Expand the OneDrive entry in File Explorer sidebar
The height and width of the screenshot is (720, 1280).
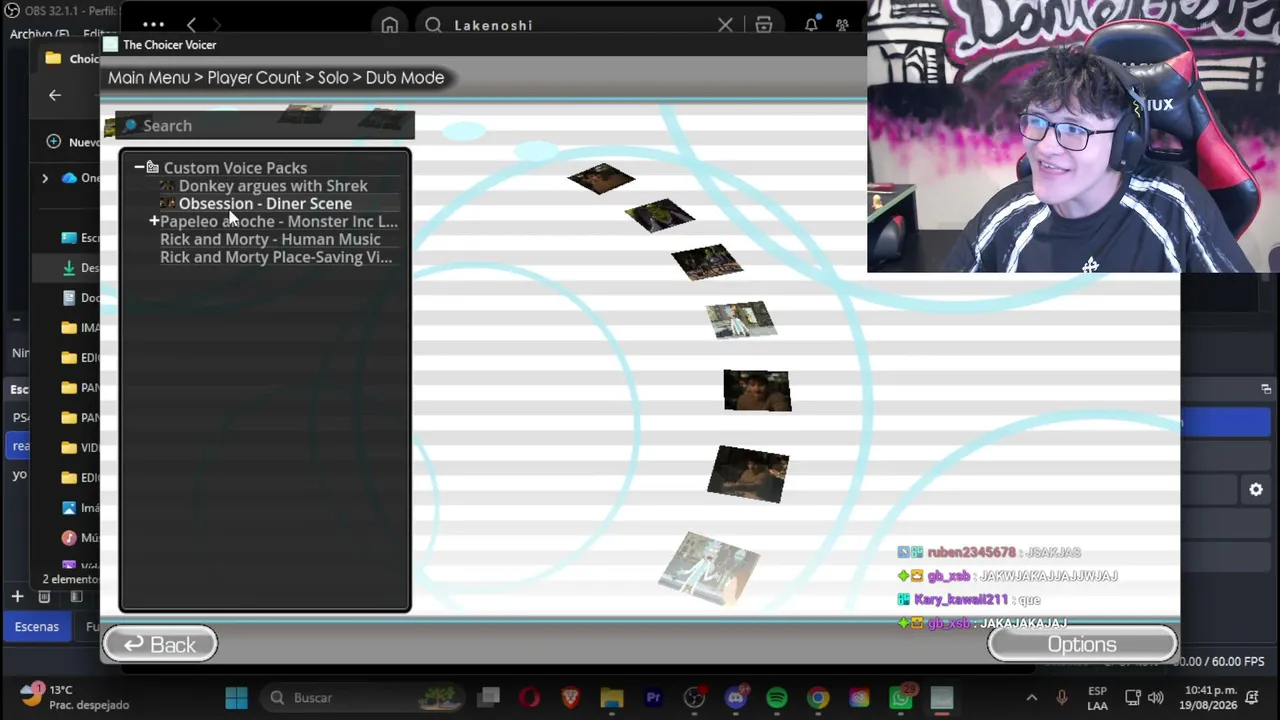pyautogui.click(x=45, y=178)
